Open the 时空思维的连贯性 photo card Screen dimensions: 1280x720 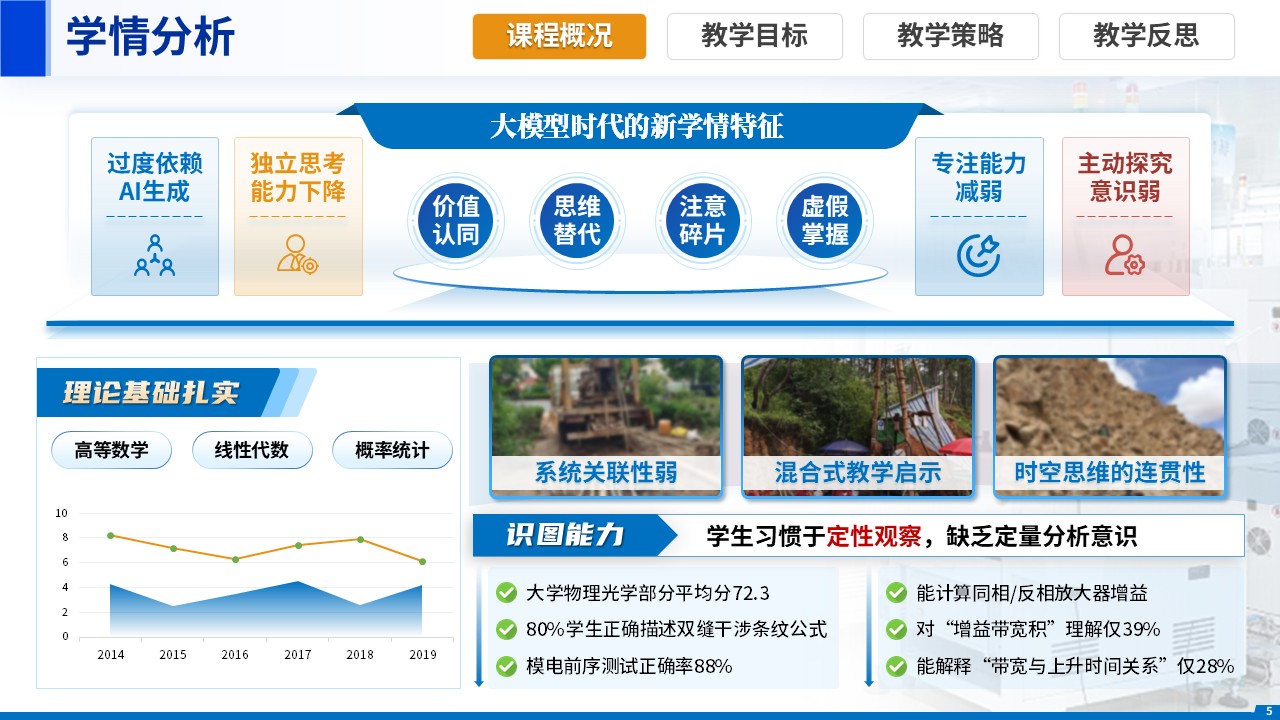(1110, 427)
